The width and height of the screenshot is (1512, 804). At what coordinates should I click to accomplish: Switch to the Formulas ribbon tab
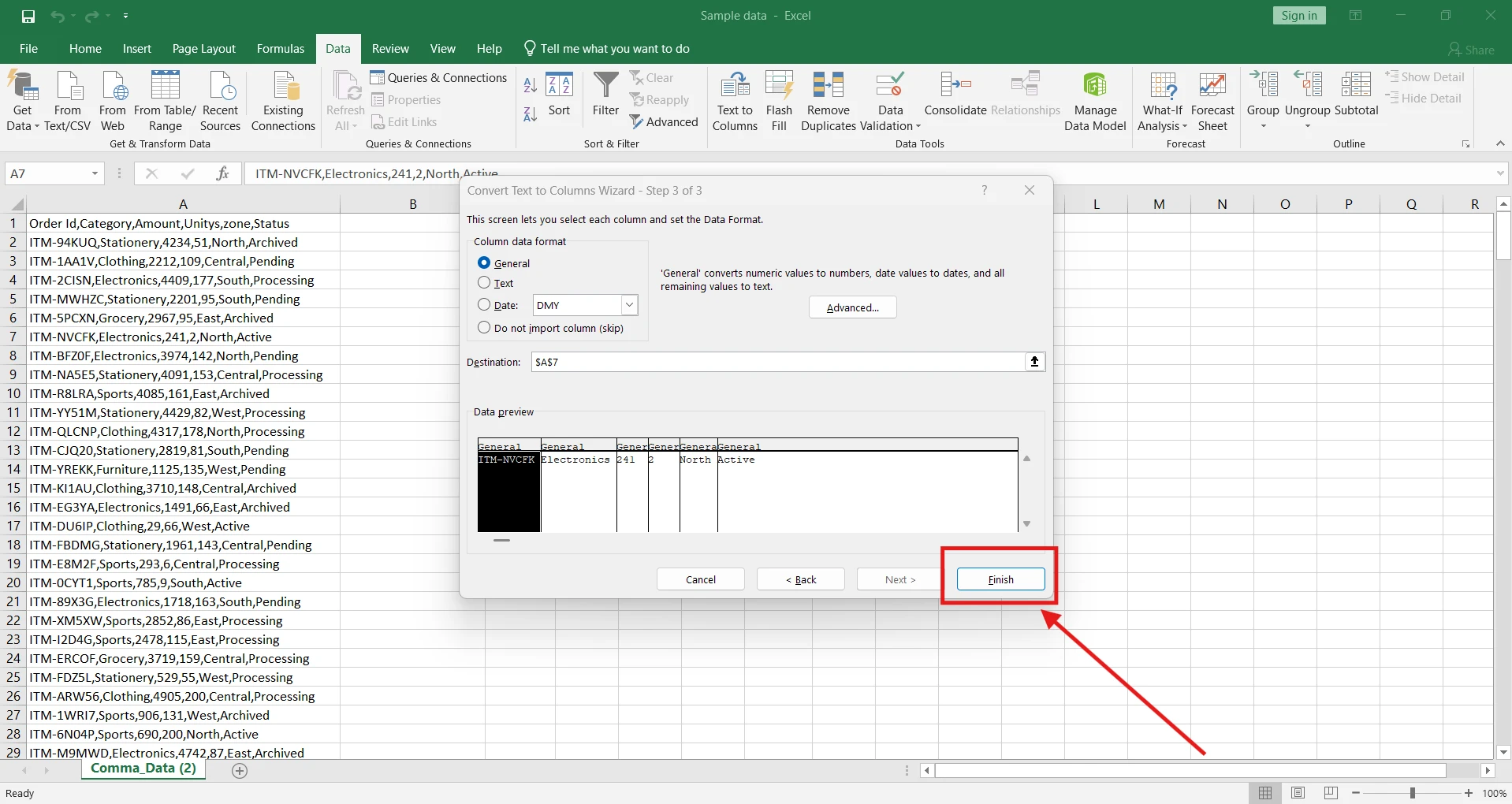click(281, 48)
